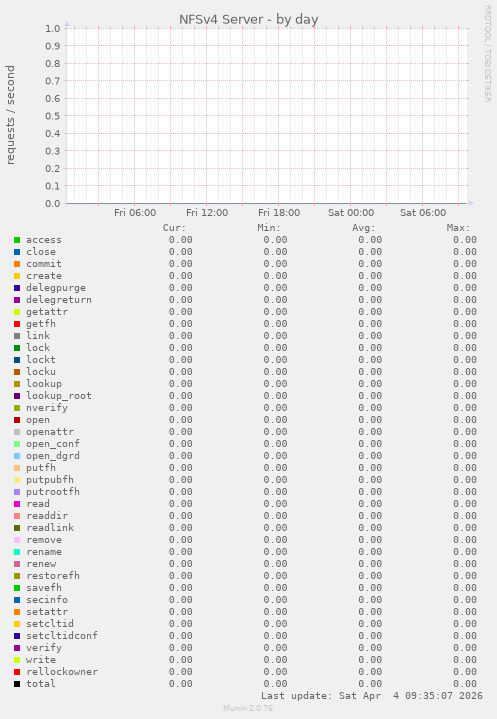Select the savefh legend label

coord(44,588)
